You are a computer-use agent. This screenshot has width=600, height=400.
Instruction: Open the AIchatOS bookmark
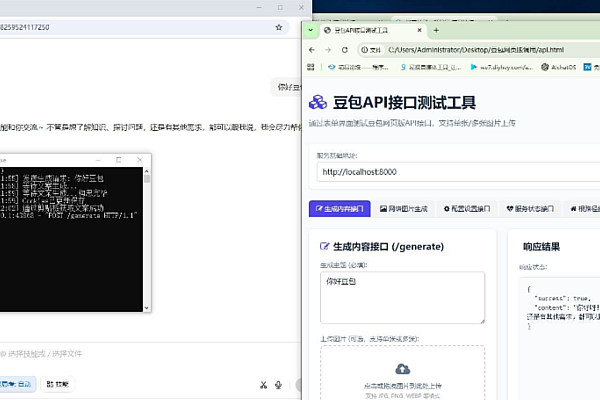(559, 67)
